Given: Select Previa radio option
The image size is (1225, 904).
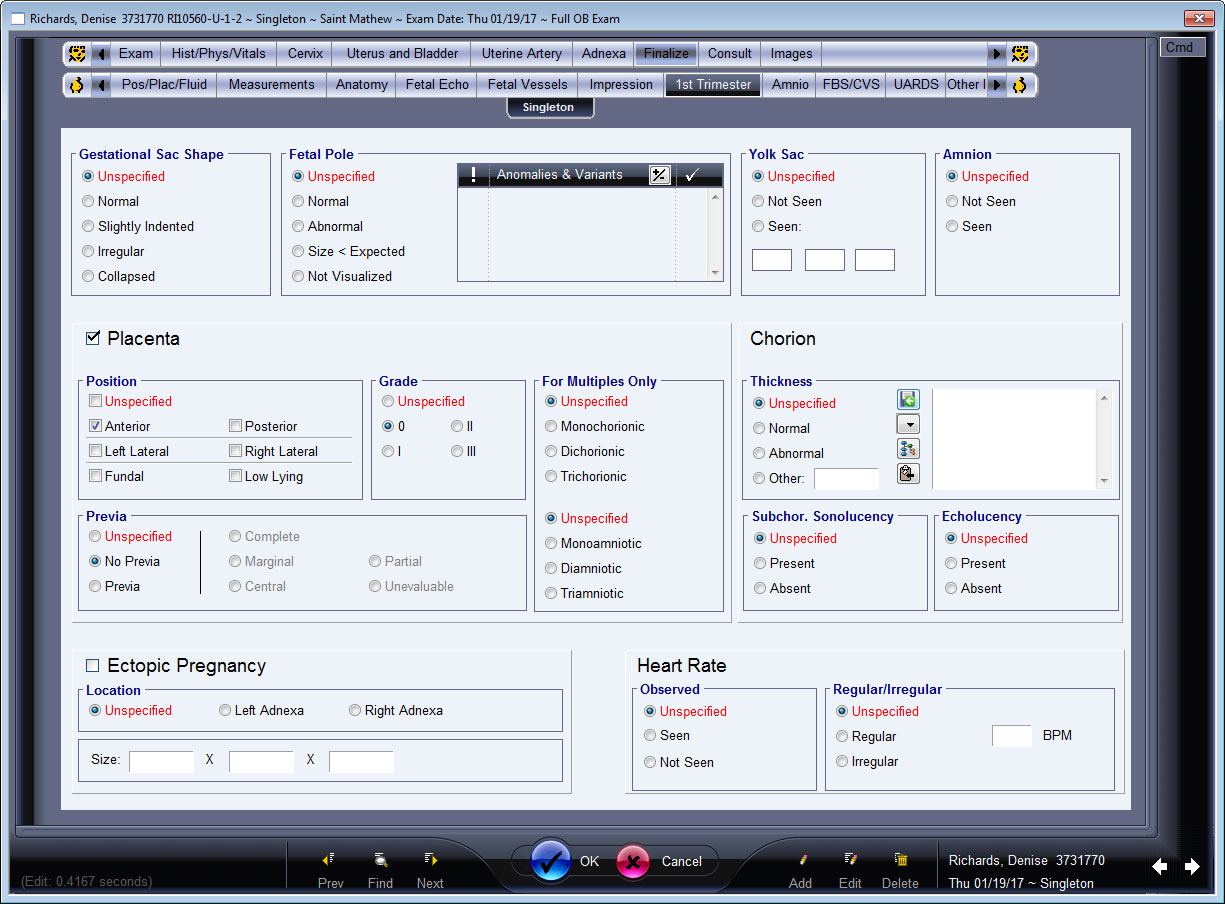Looking at the screenshot, I should (x=95, y=586).
